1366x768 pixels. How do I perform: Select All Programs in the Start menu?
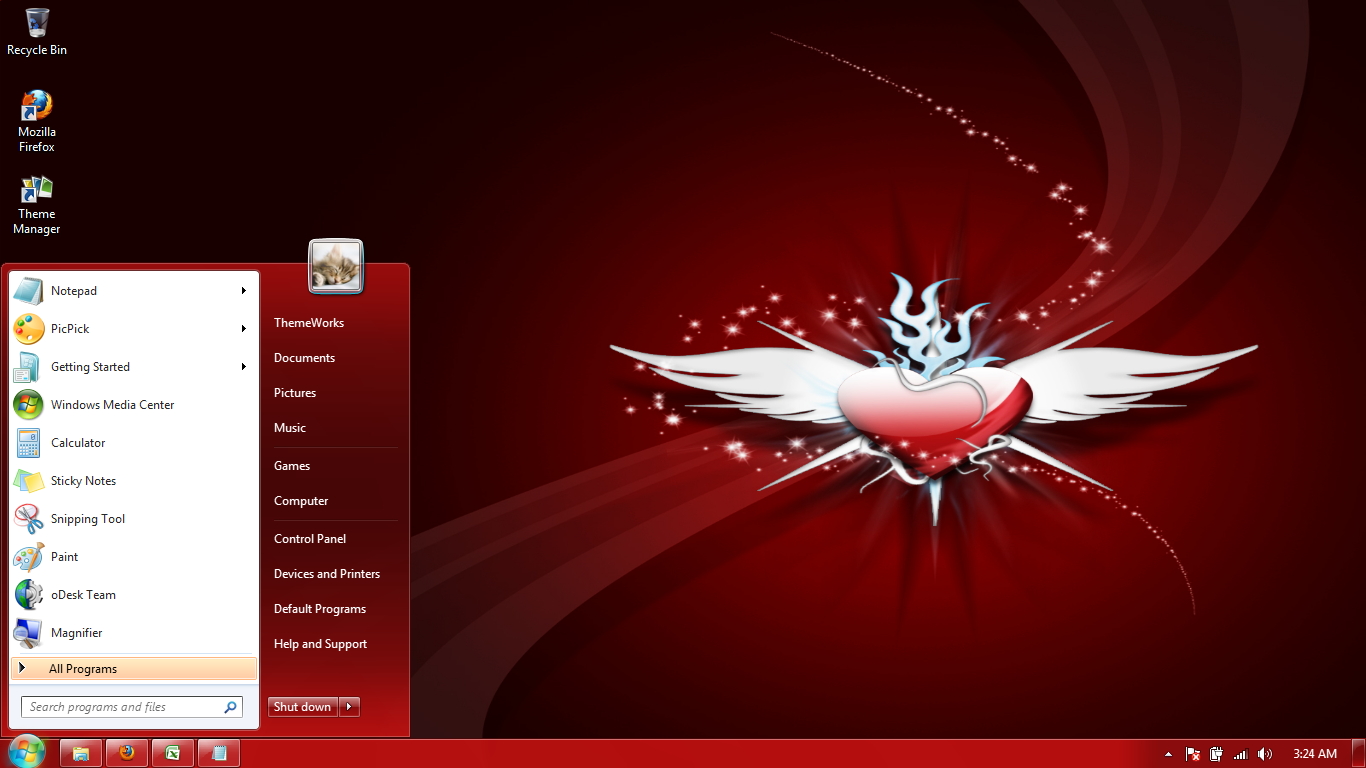(x=83, y=668)
